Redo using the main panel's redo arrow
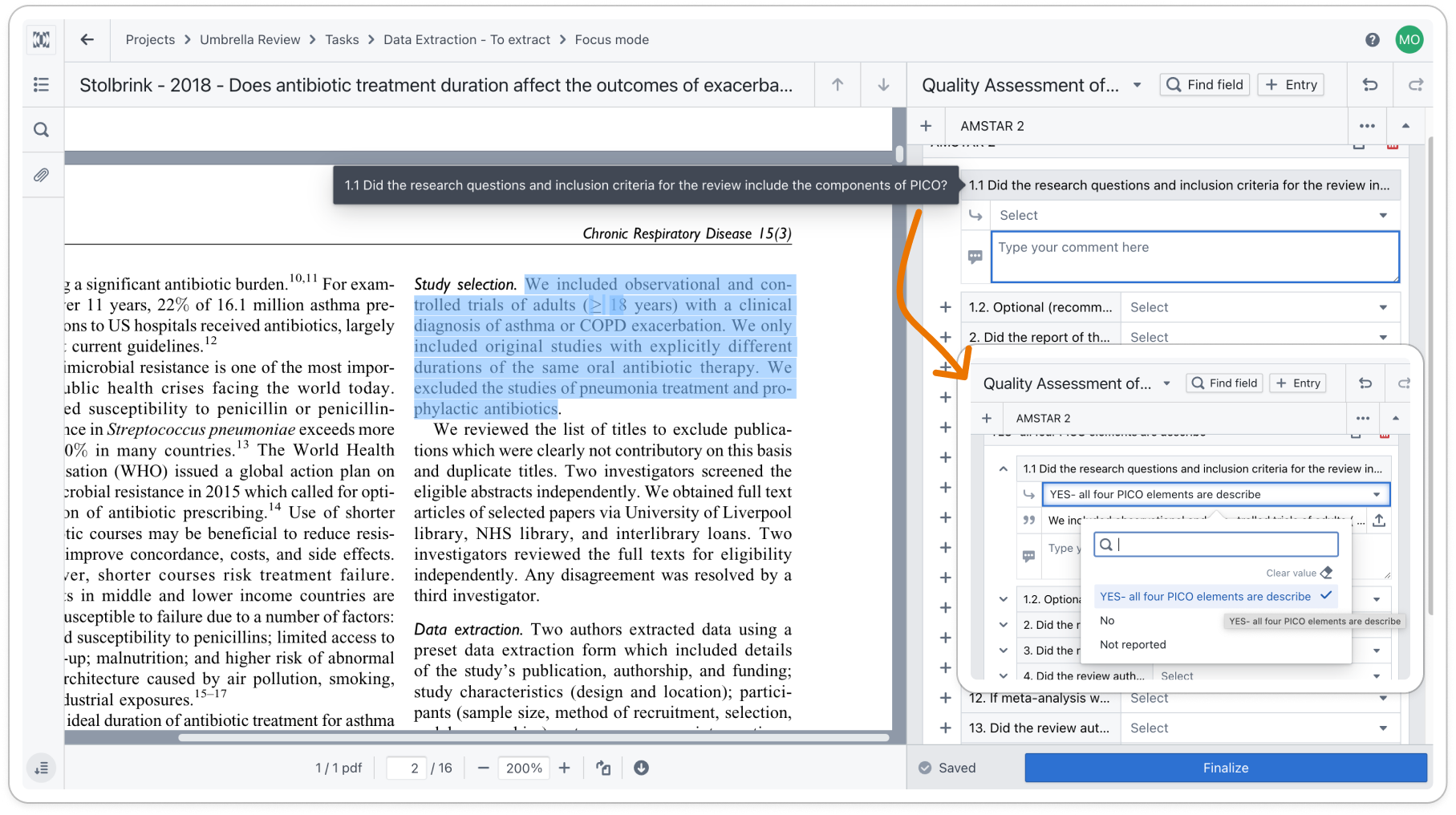The image size is (1456, 815). [1415, 84]
